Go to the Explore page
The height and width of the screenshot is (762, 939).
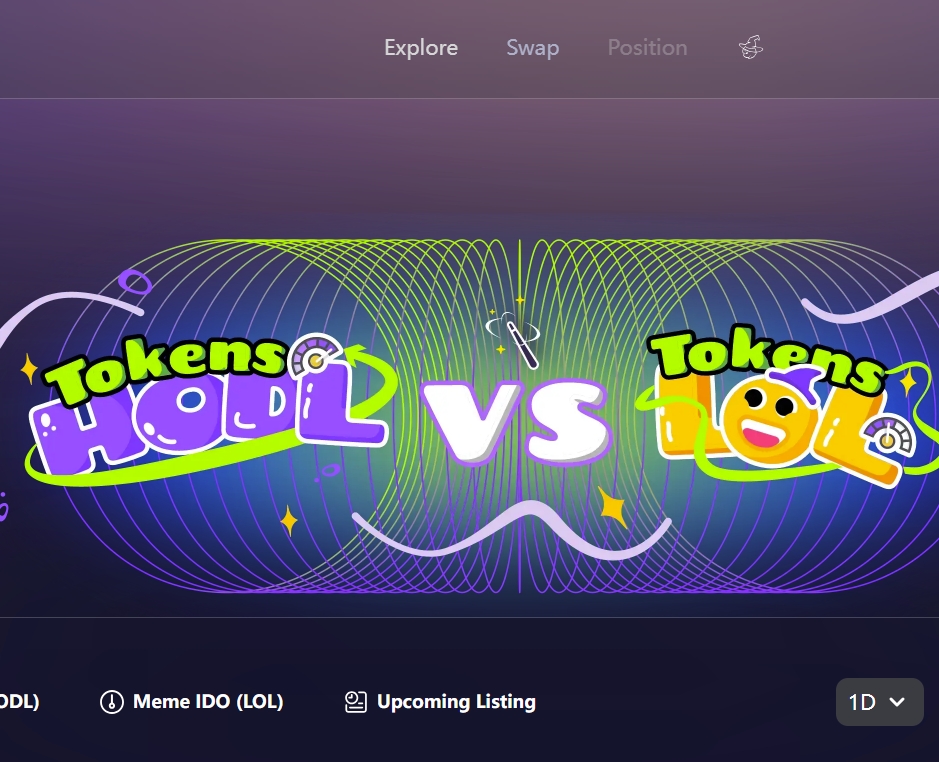pos(421,47)
